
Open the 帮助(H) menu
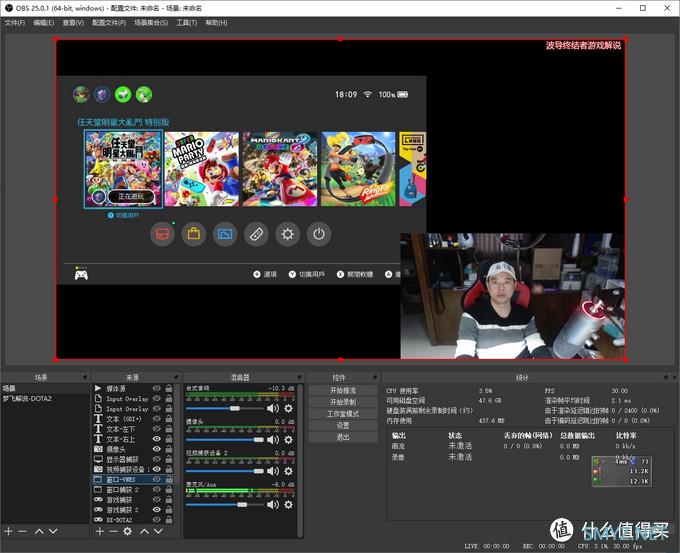click(216, 23)
